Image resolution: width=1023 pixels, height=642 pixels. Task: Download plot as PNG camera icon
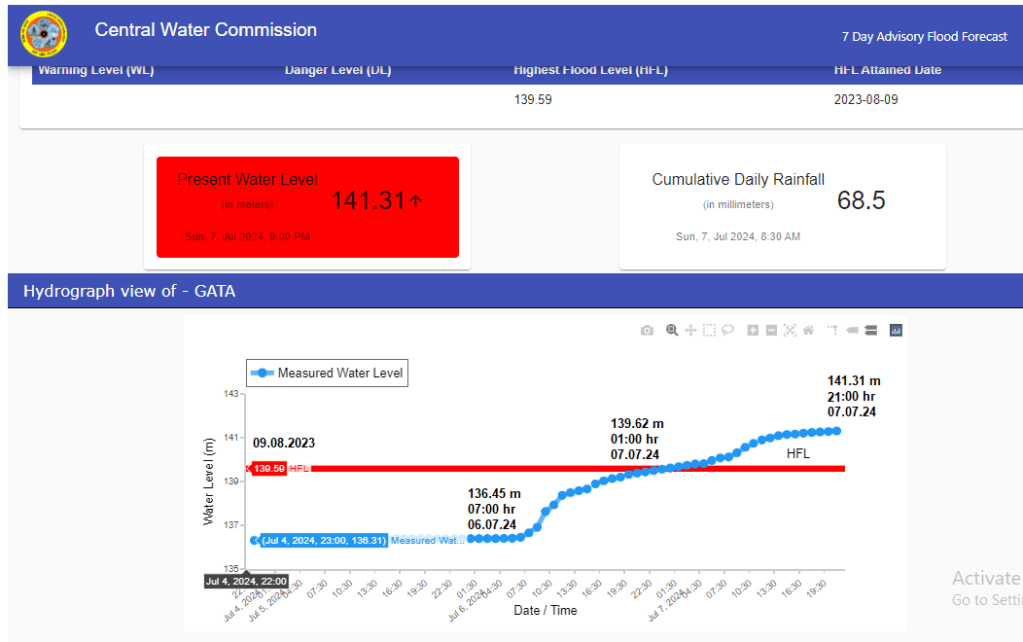(647, 331)
